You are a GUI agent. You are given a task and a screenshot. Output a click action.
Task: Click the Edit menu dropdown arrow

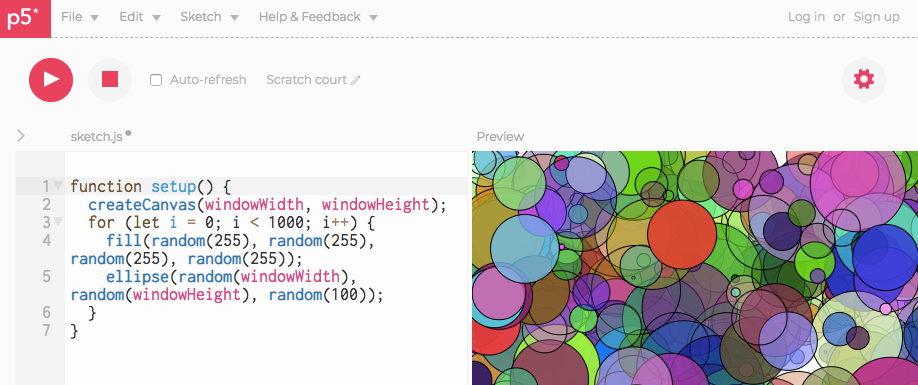156,18
